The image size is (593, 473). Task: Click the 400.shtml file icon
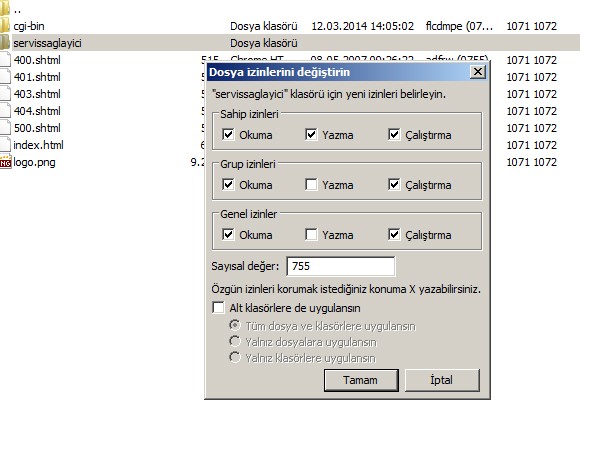[x=5, y=60]
